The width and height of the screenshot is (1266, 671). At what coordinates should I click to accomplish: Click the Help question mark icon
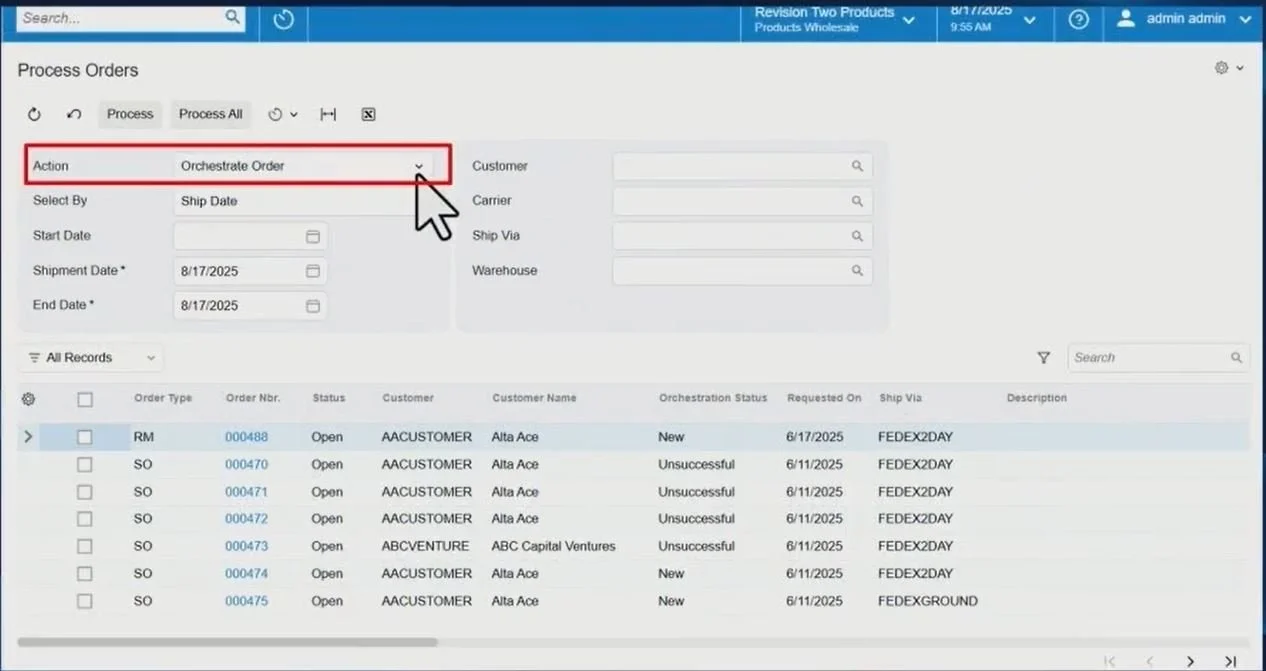point(1078,18)
